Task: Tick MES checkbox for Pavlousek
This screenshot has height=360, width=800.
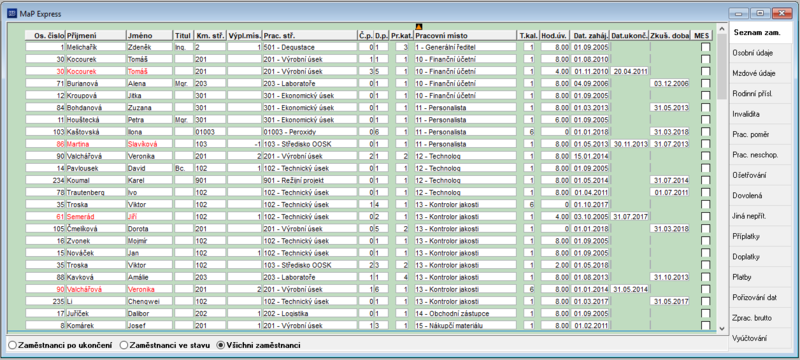Action: [705, 168]
